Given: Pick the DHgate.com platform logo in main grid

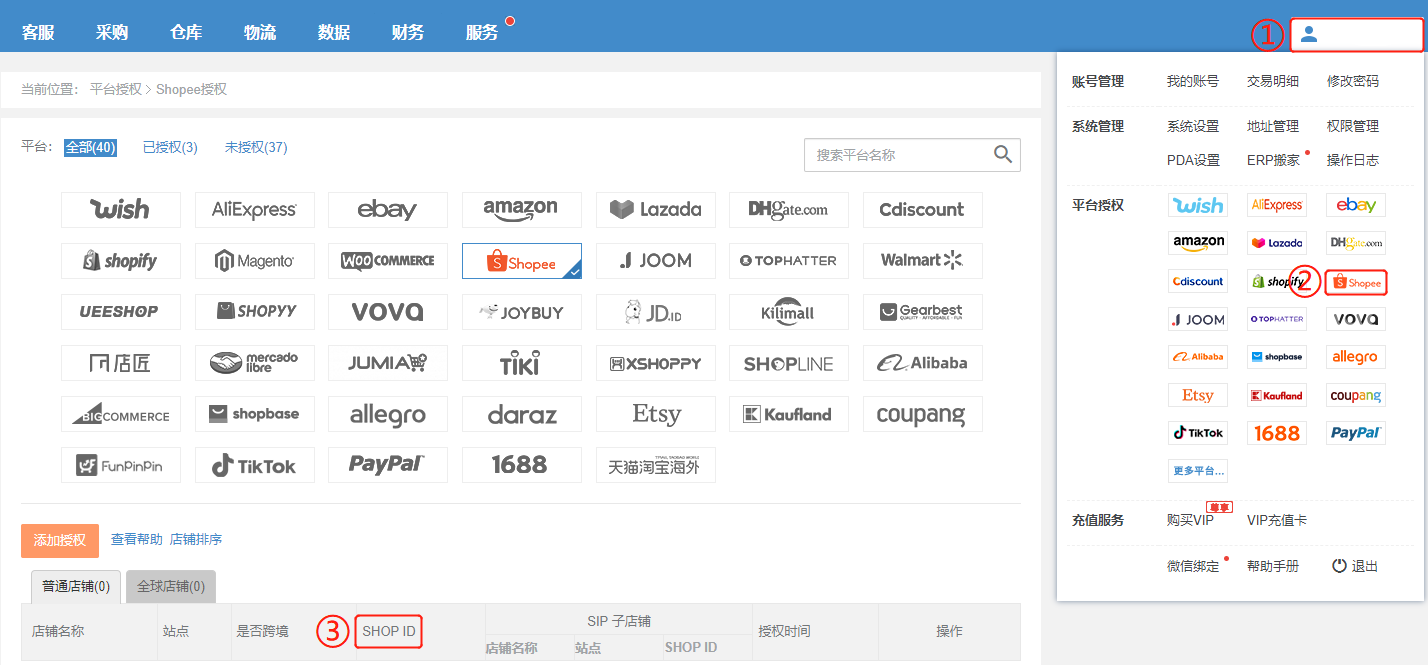Looking at the screenshot, I should 789,210.
